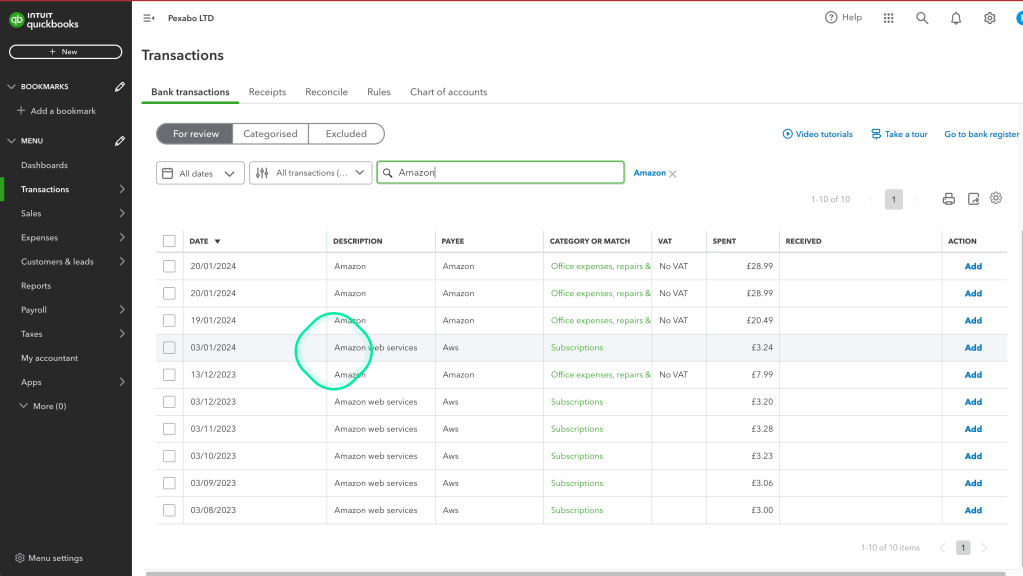Click the Amazon search input field
The height and width of the screenshot is (576, 1023).
pos(500,173)
